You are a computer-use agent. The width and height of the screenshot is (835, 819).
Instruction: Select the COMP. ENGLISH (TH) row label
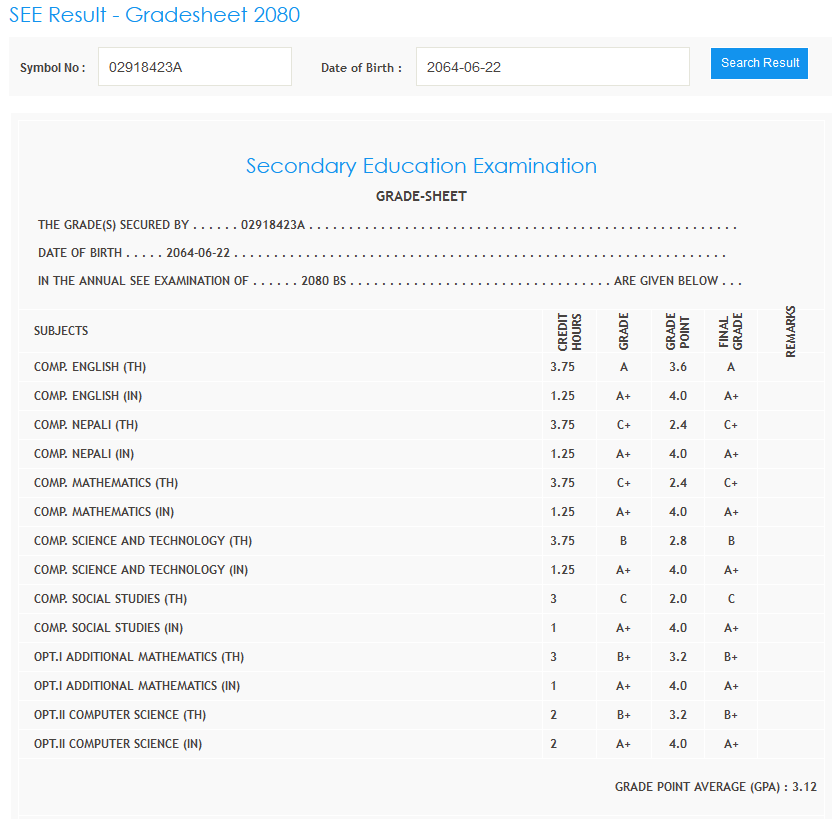pyautogui.click(x=90, y=367)
